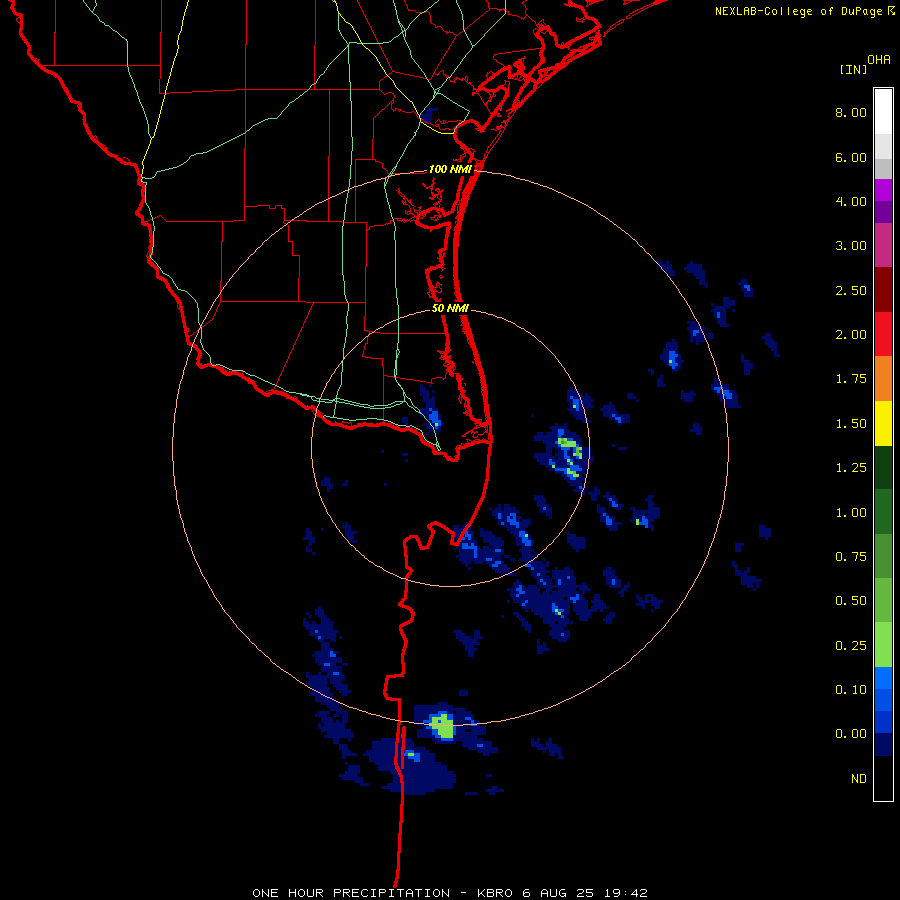Click the 1.00 legend value
The image size is (900, 900).
pyautogui.click(x=851, y=513)
